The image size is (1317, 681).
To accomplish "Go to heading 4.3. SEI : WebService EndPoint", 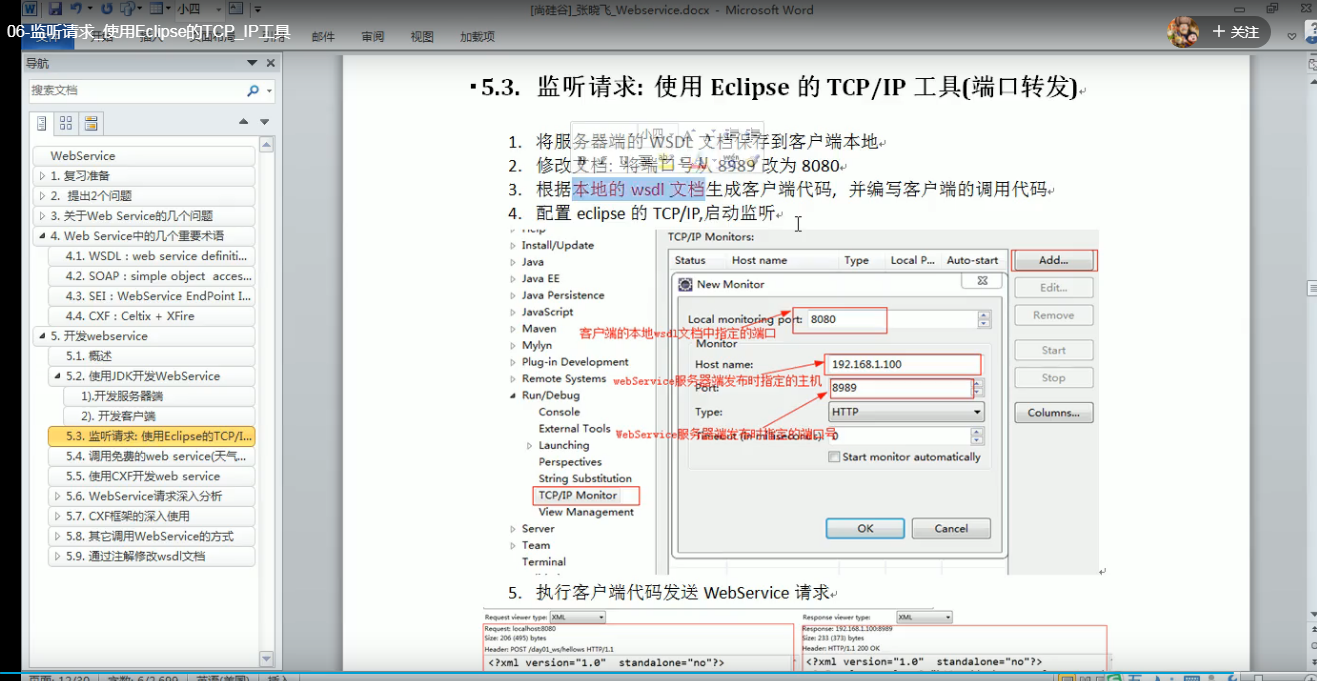I will click(151, 296).
